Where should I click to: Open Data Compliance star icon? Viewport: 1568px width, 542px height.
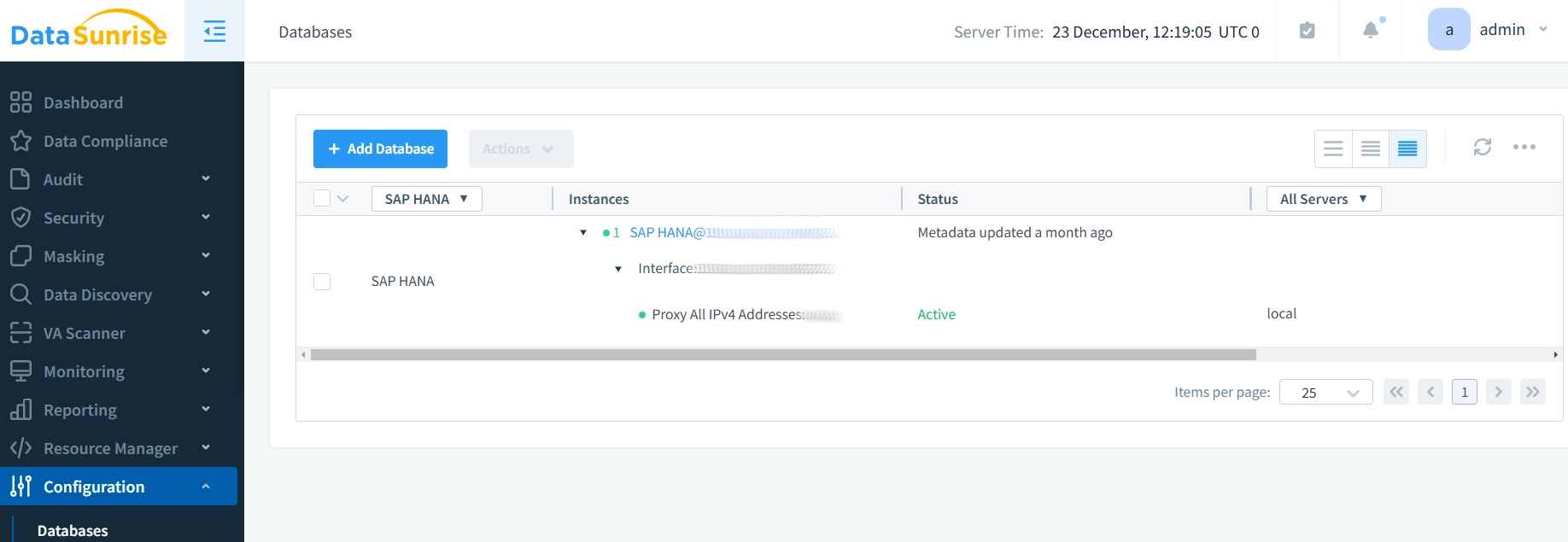click(20, 141)
